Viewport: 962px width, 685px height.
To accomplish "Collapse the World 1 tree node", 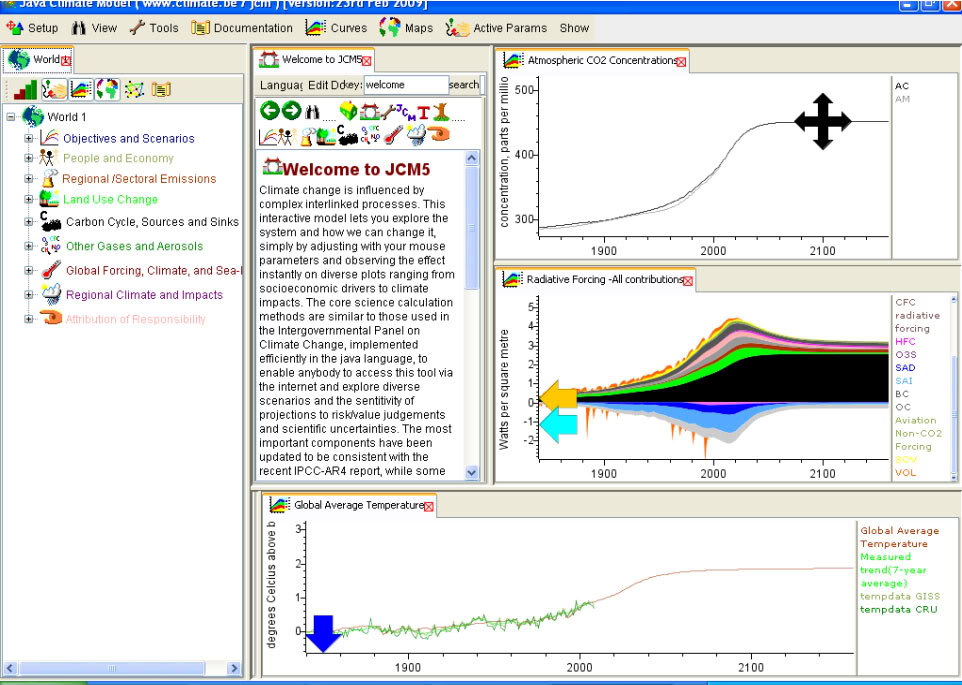I will pyautogui.click(x=11, y=117).
